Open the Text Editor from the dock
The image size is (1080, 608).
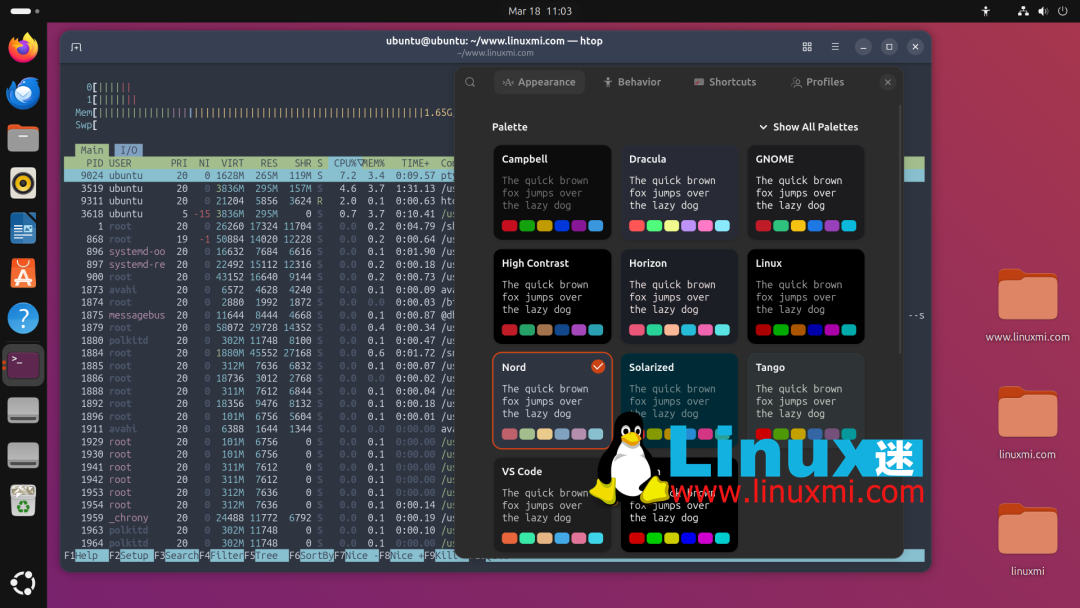tap(22, 228)
